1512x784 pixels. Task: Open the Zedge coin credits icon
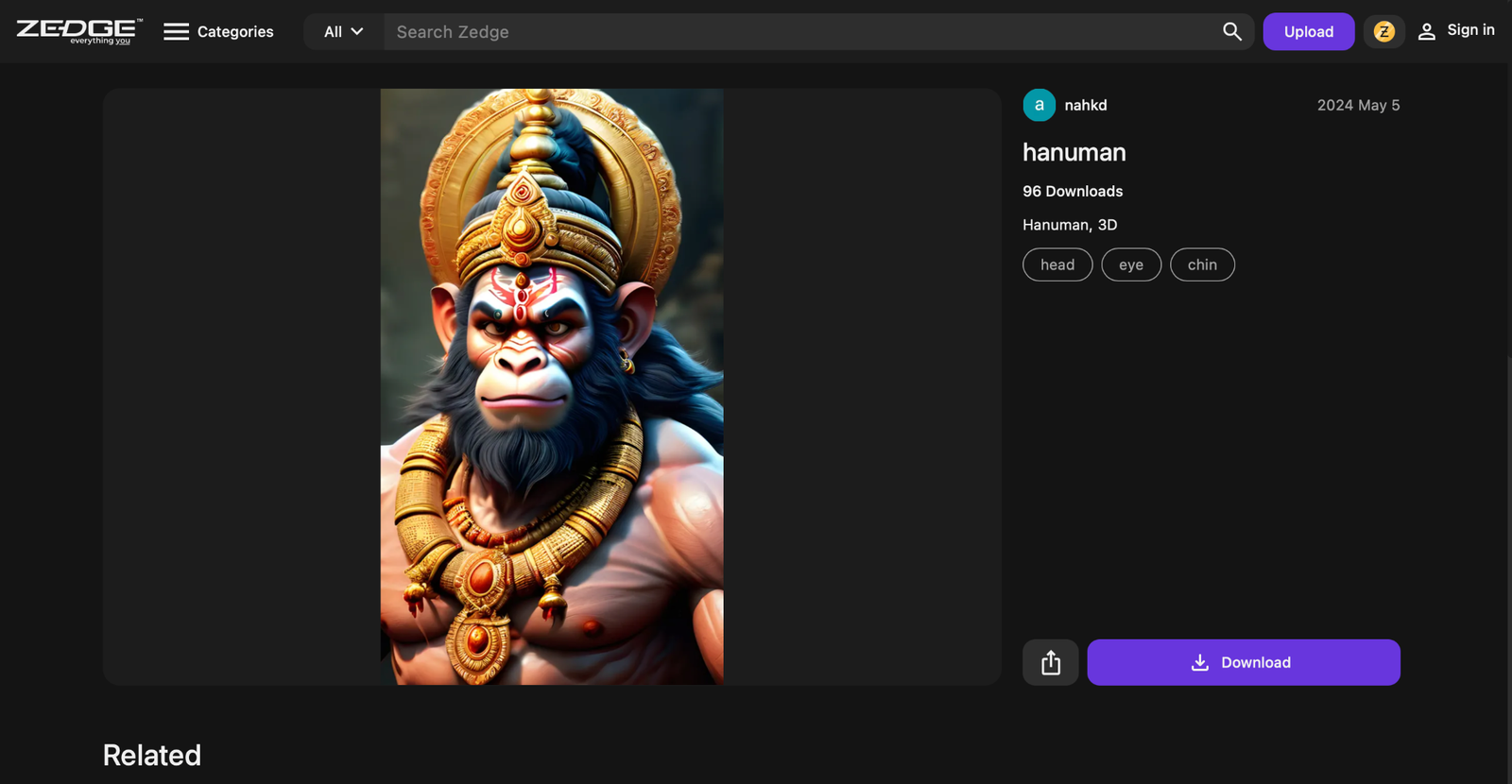pyautogui.click(x=1384, y=32)
